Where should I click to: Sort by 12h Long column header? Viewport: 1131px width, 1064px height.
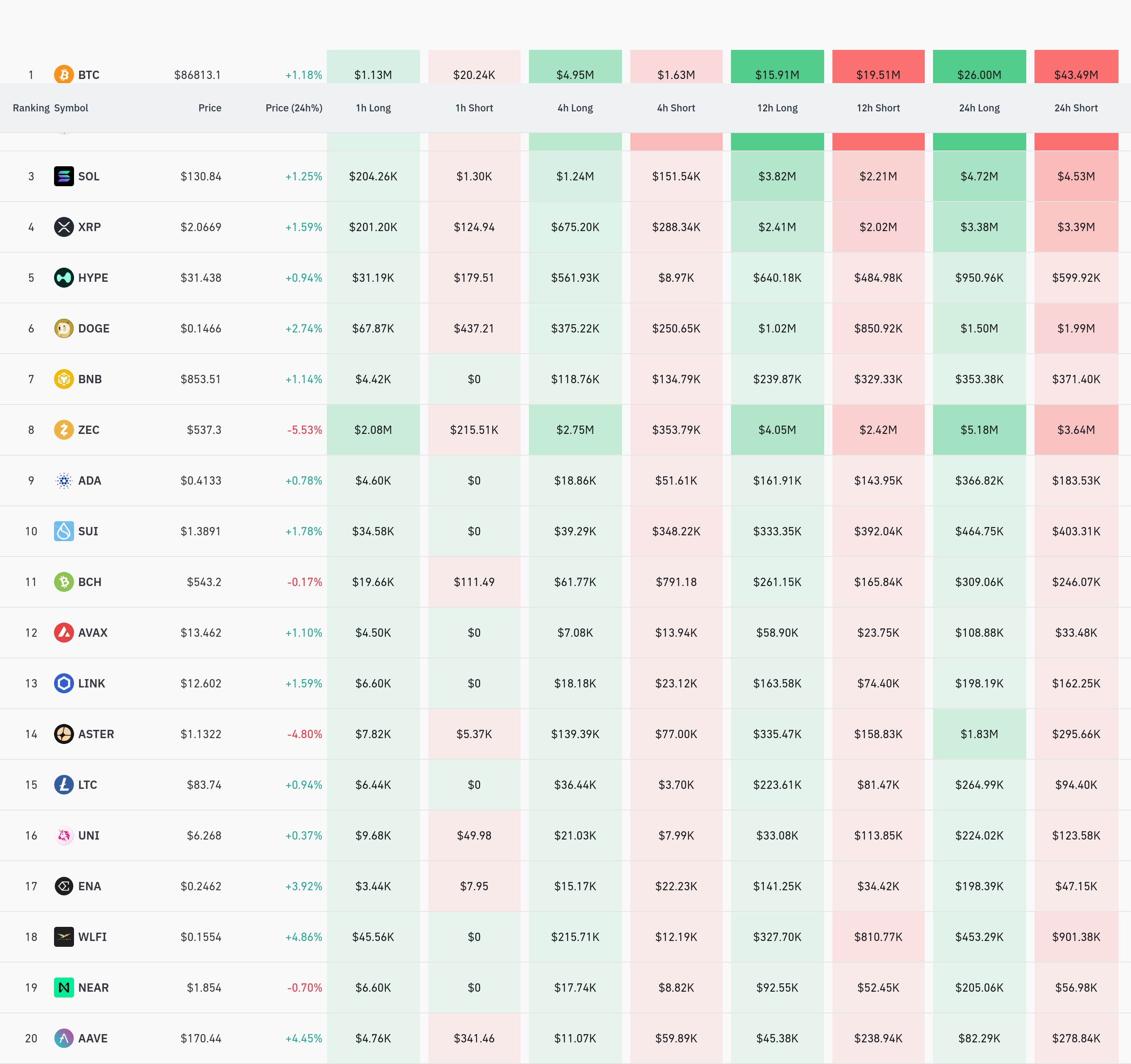pyautogui.click(x=777, y=108)
